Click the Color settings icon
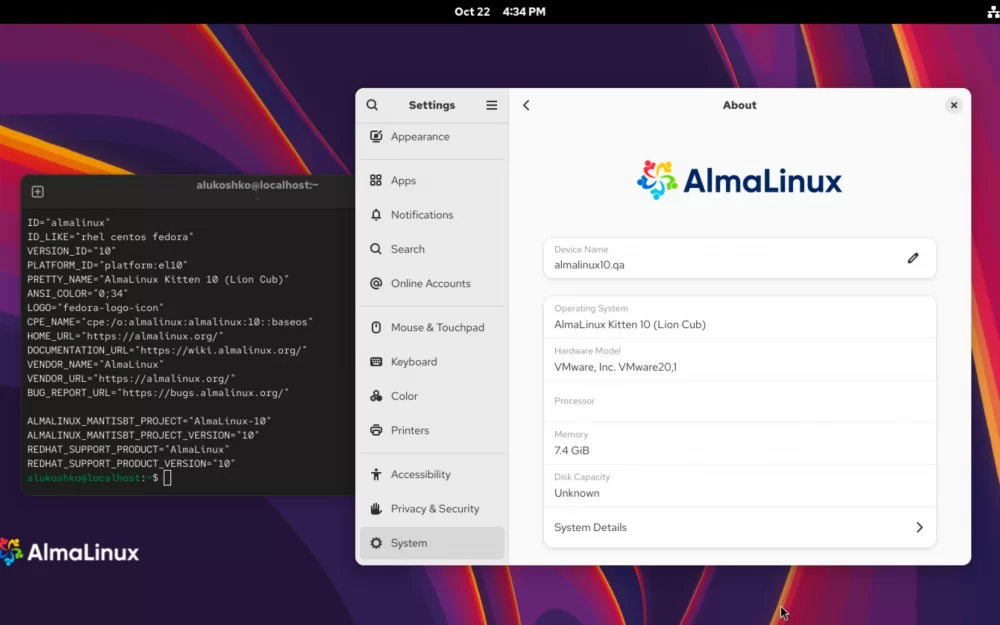 (376, 396)
